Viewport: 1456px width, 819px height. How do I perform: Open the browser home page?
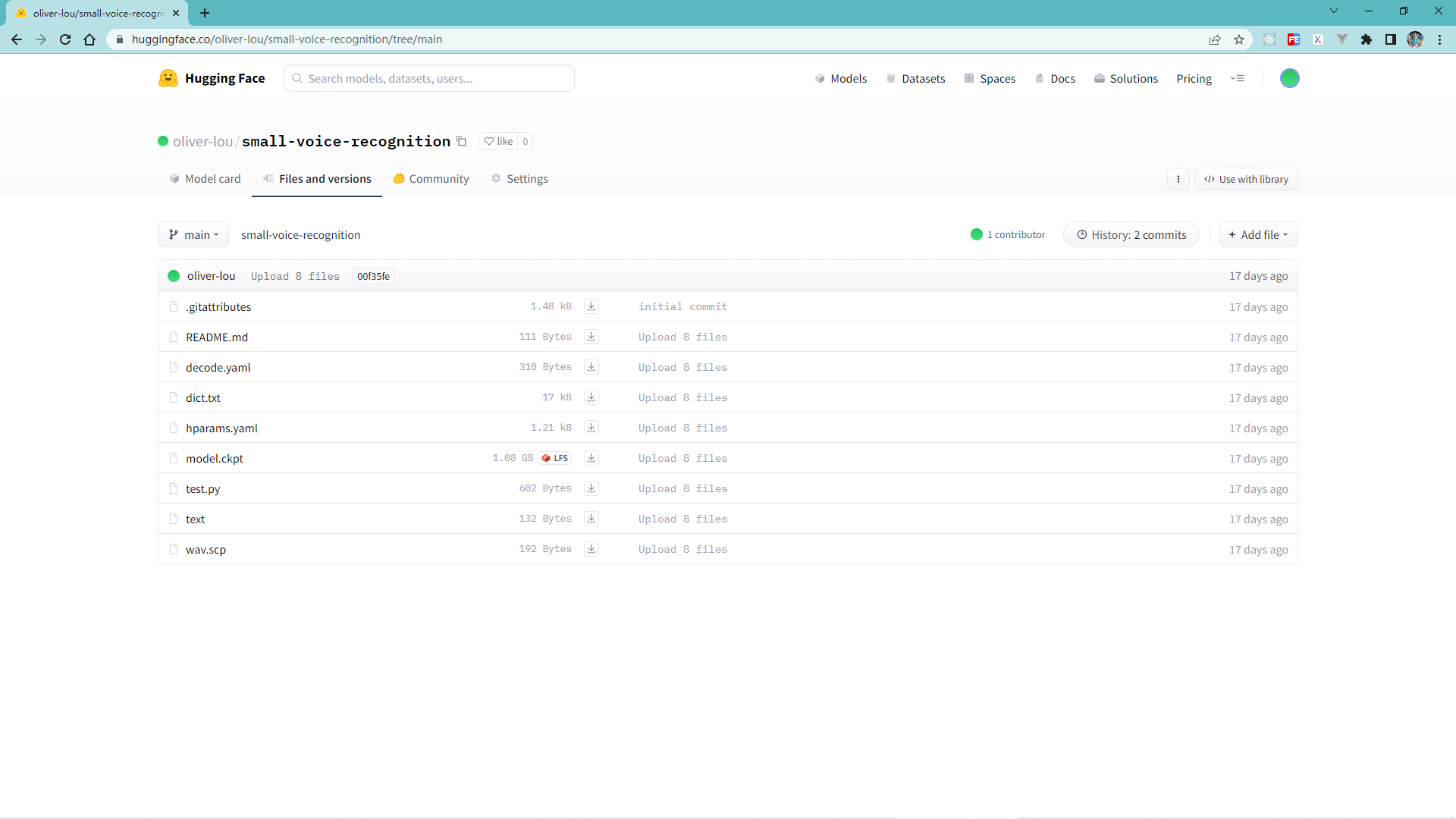89,39
